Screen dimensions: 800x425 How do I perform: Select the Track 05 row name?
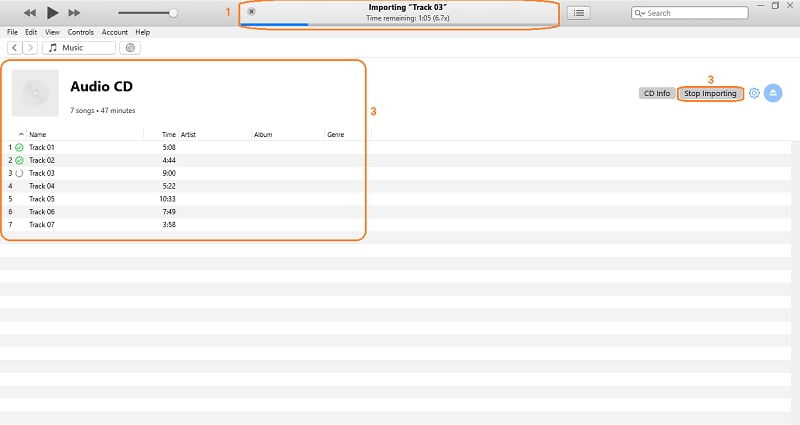click(x=42, y=199)
